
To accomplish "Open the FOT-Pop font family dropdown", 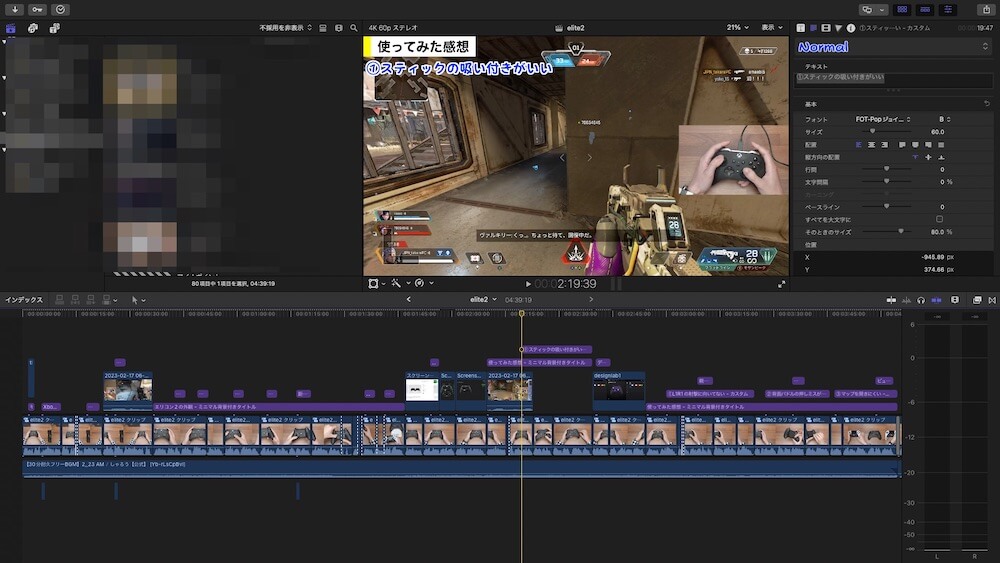I will click(883, 119).
